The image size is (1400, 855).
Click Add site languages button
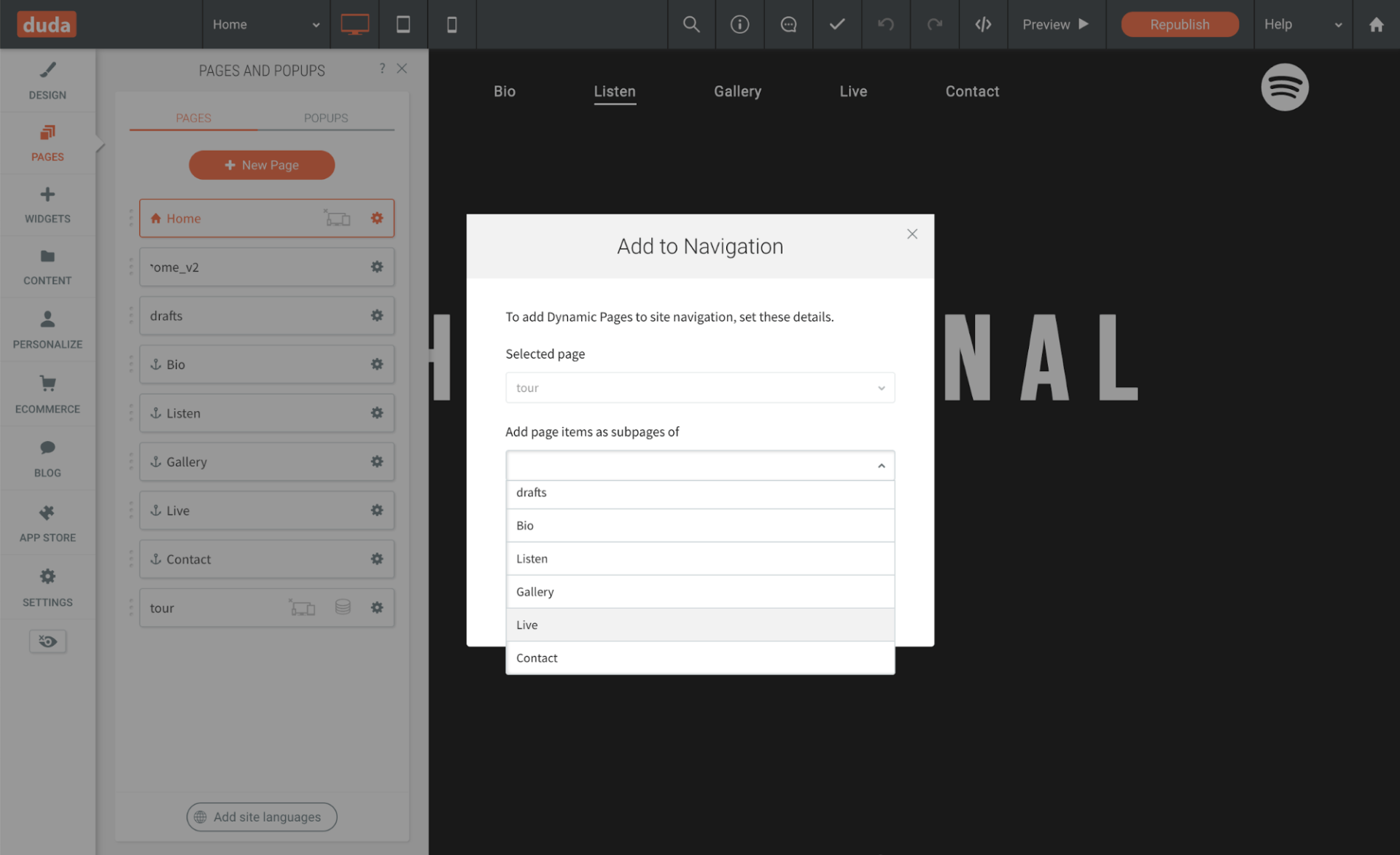pyautogui.click(x=262, y=817)
